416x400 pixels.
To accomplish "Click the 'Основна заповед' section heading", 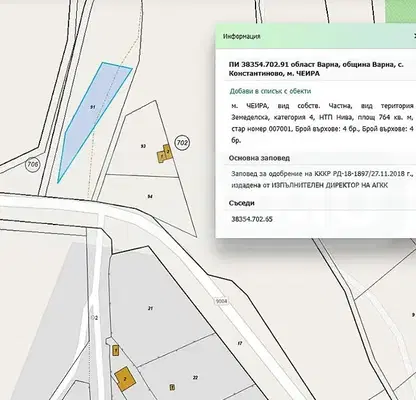I will coord(259,158).
